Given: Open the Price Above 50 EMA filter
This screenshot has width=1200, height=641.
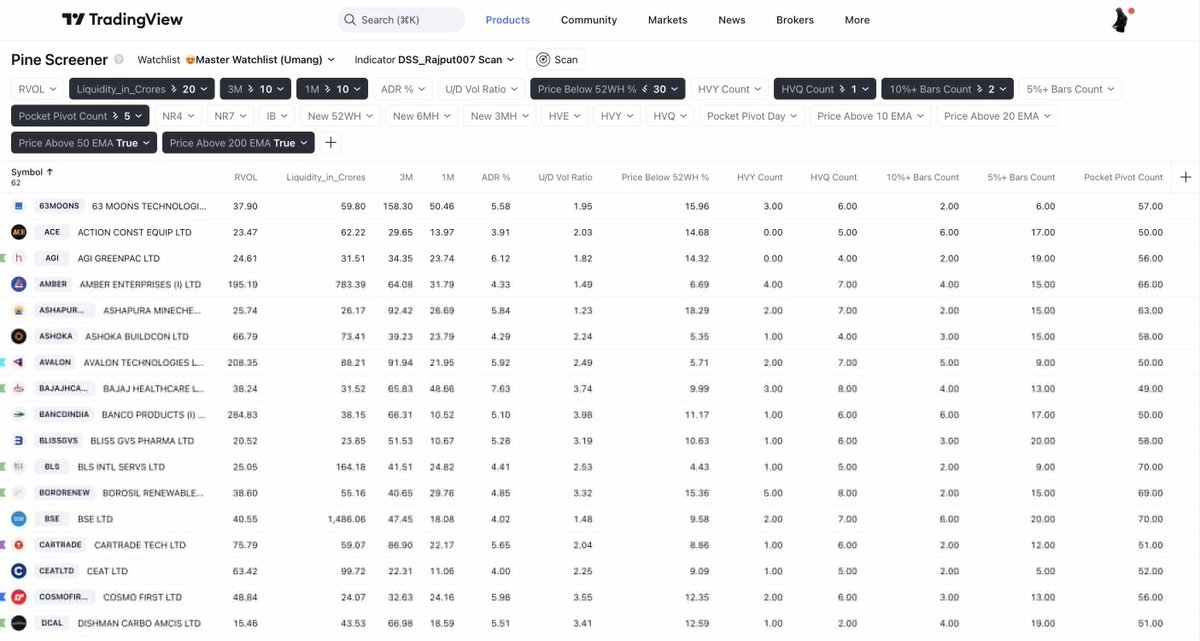Looking at the screenshot, I should click(x=84, y=143).
